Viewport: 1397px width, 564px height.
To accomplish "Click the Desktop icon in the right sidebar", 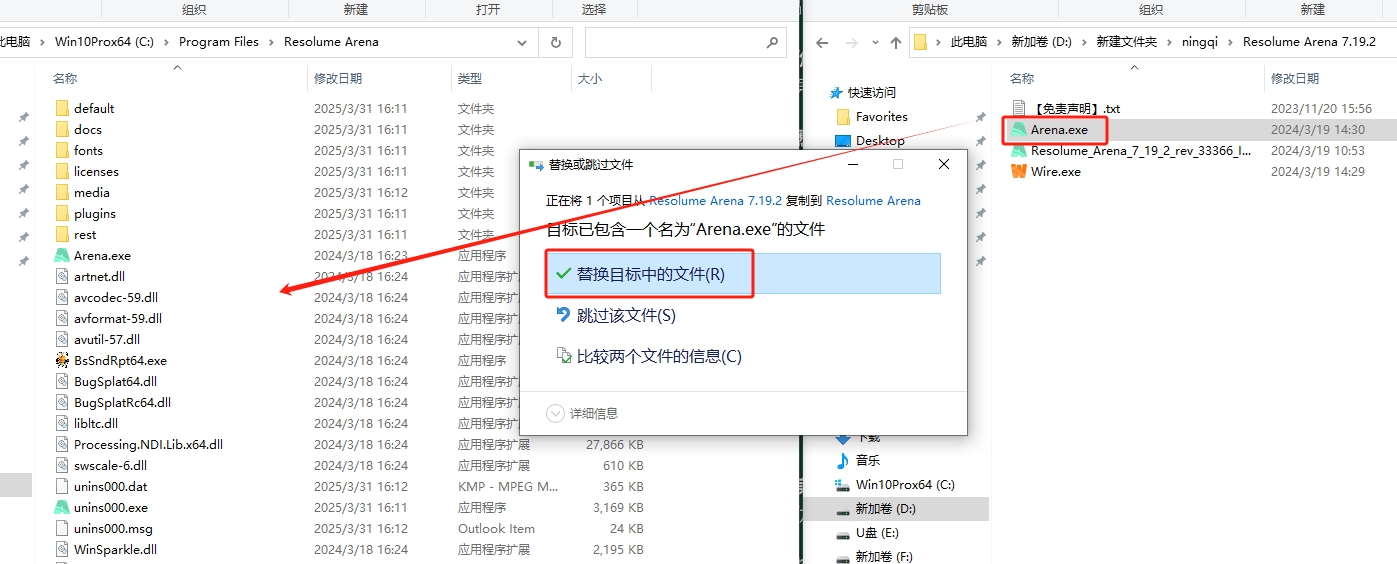I will point(841,141).
